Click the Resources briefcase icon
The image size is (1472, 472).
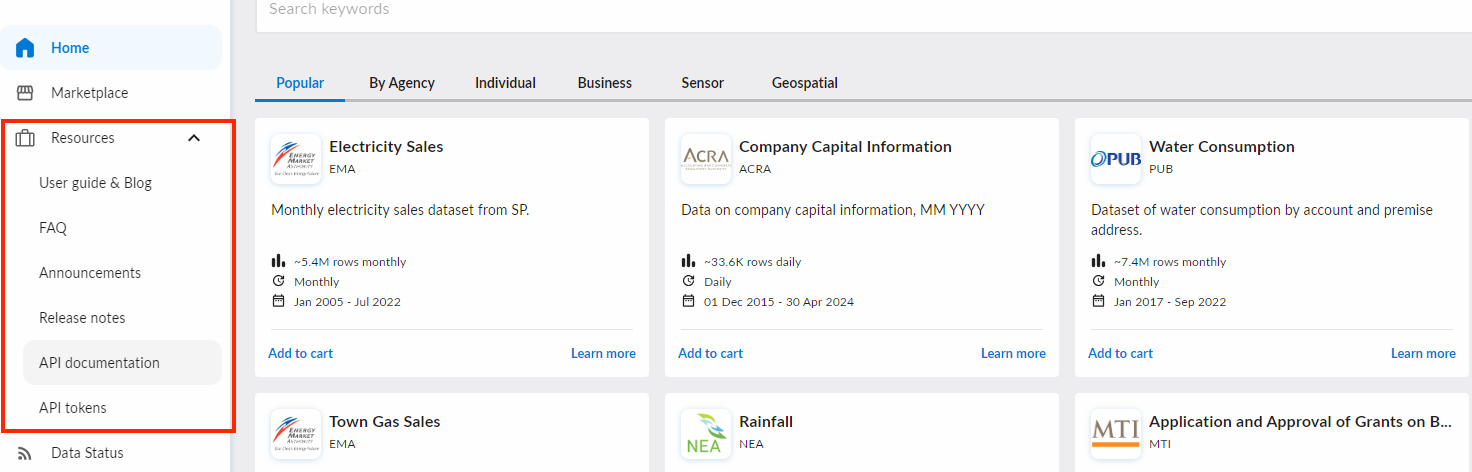25,138
